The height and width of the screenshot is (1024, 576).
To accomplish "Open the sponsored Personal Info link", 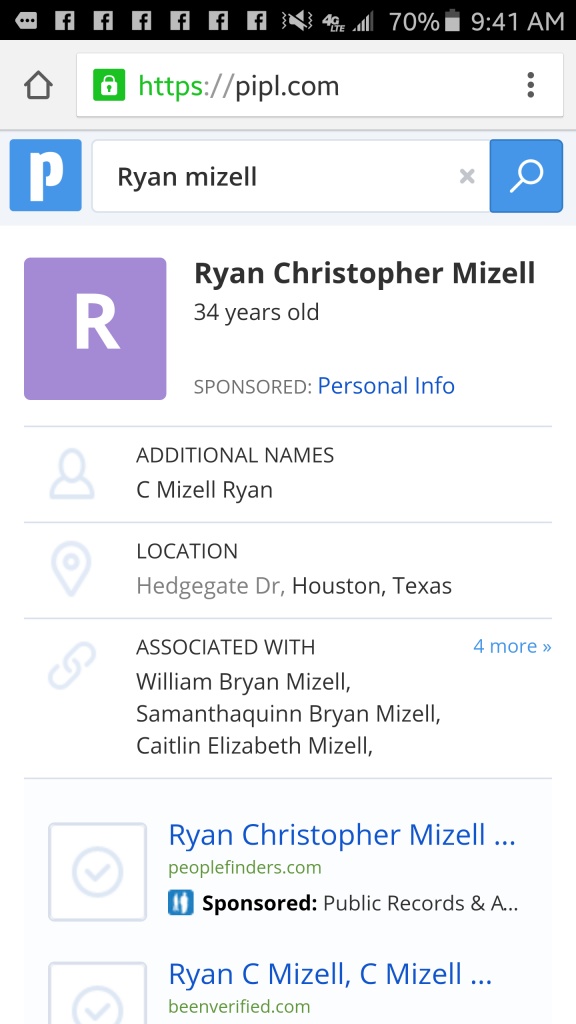I will (386, 386).
